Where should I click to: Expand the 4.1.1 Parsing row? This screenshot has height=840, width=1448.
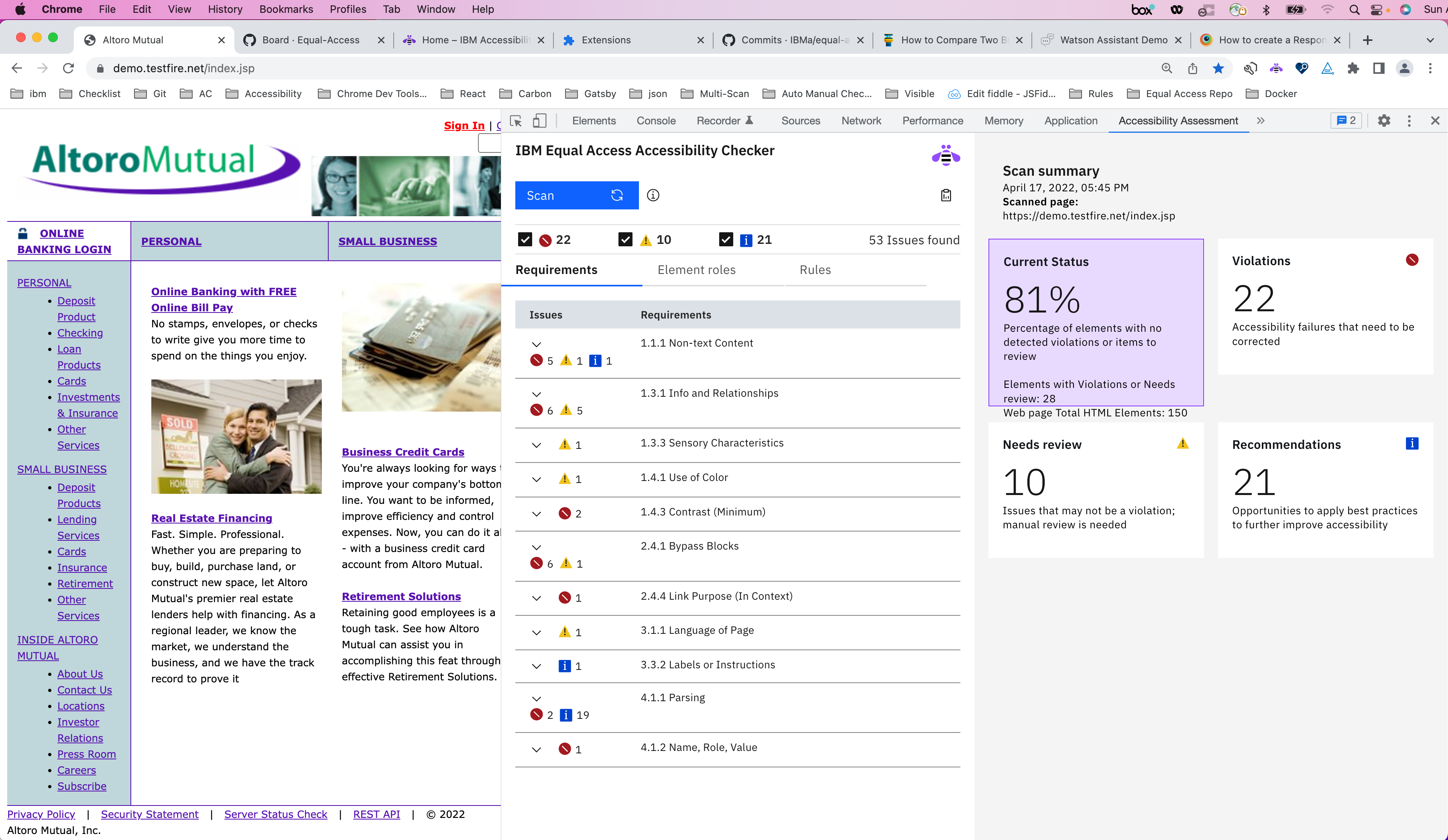click(x=536, y=699)
